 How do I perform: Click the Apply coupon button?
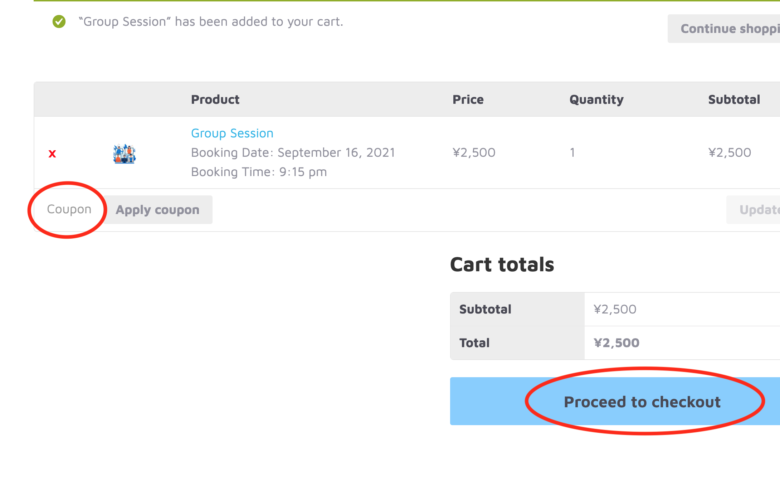point(158,209)
